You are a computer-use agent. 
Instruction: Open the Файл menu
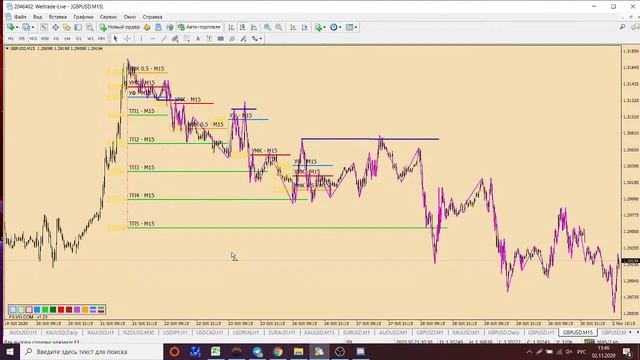pyautogui.click(x=20, y=17)
